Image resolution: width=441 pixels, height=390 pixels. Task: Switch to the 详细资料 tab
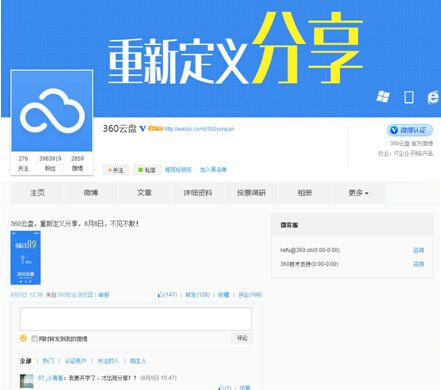point(198,193)
